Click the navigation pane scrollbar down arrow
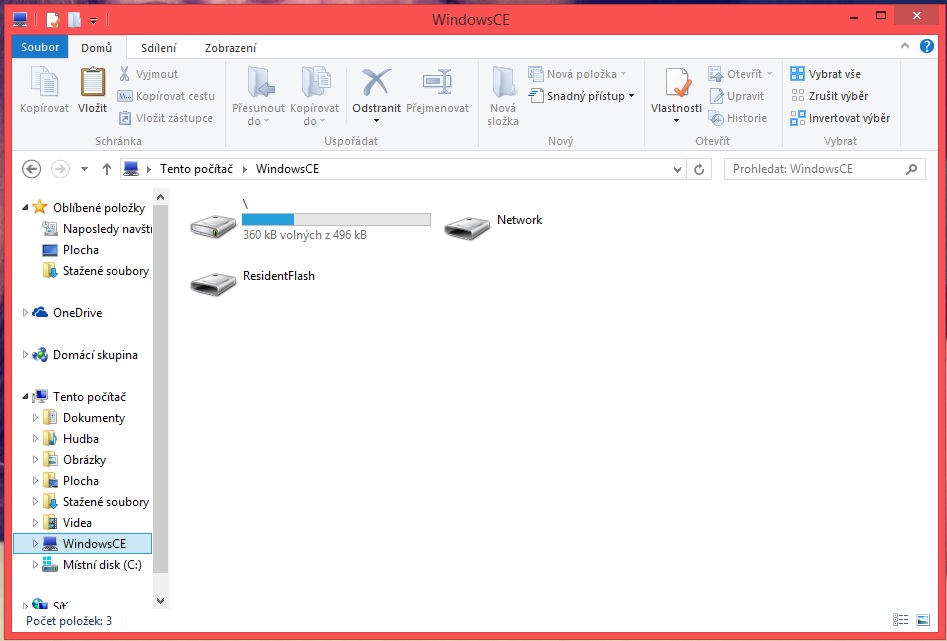 click(161, 601)
